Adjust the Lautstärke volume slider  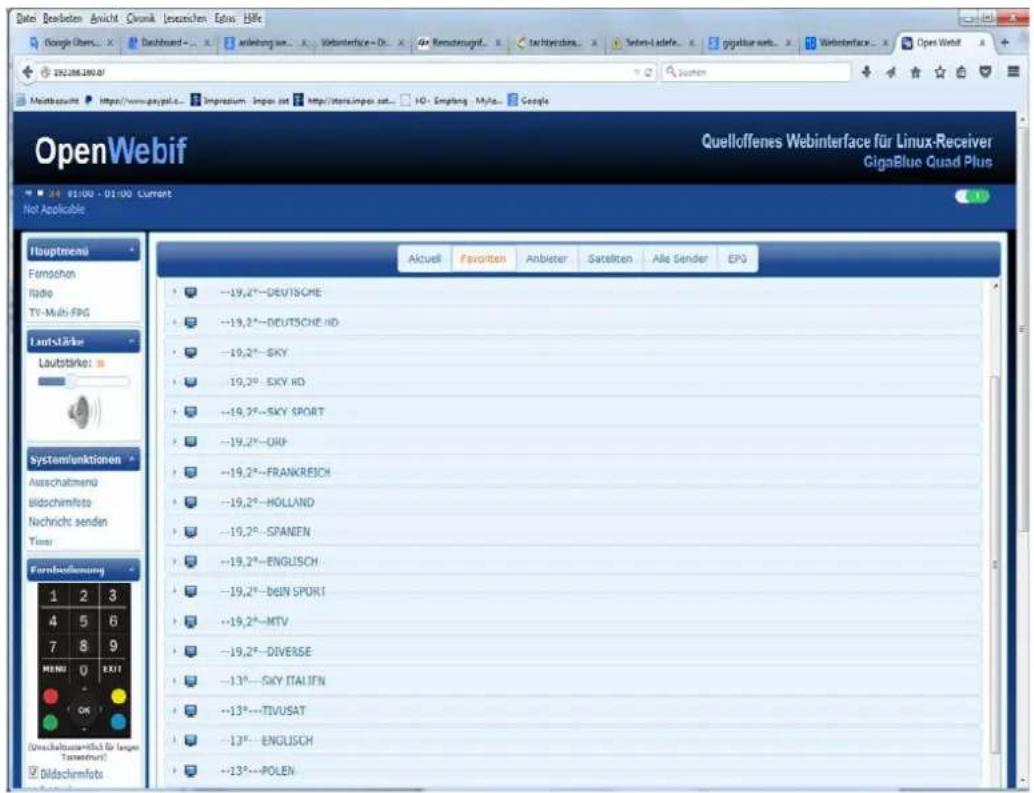[84, 381]
